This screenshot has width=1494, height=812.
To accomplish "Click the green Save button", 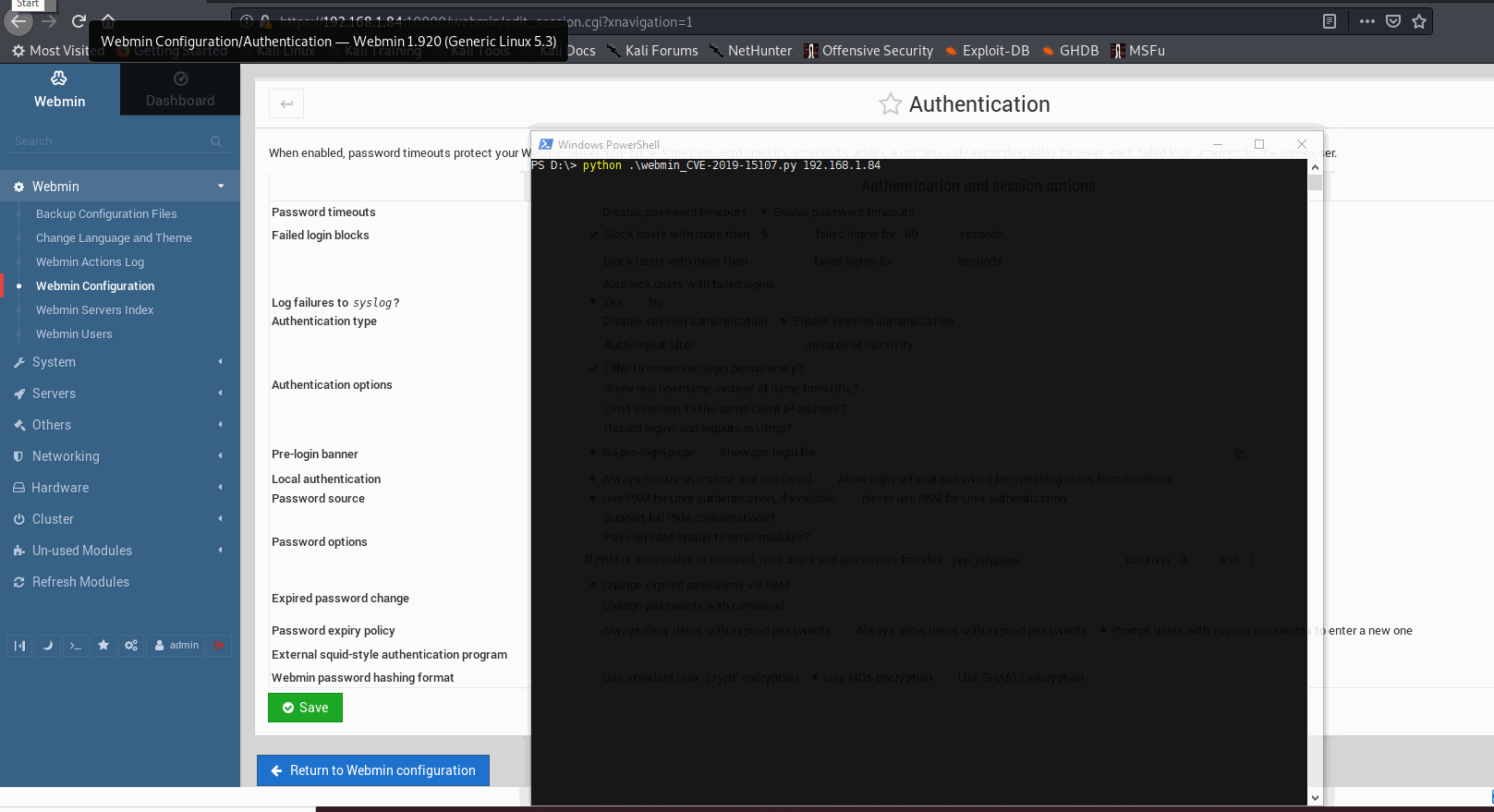I will click(305, 708).
